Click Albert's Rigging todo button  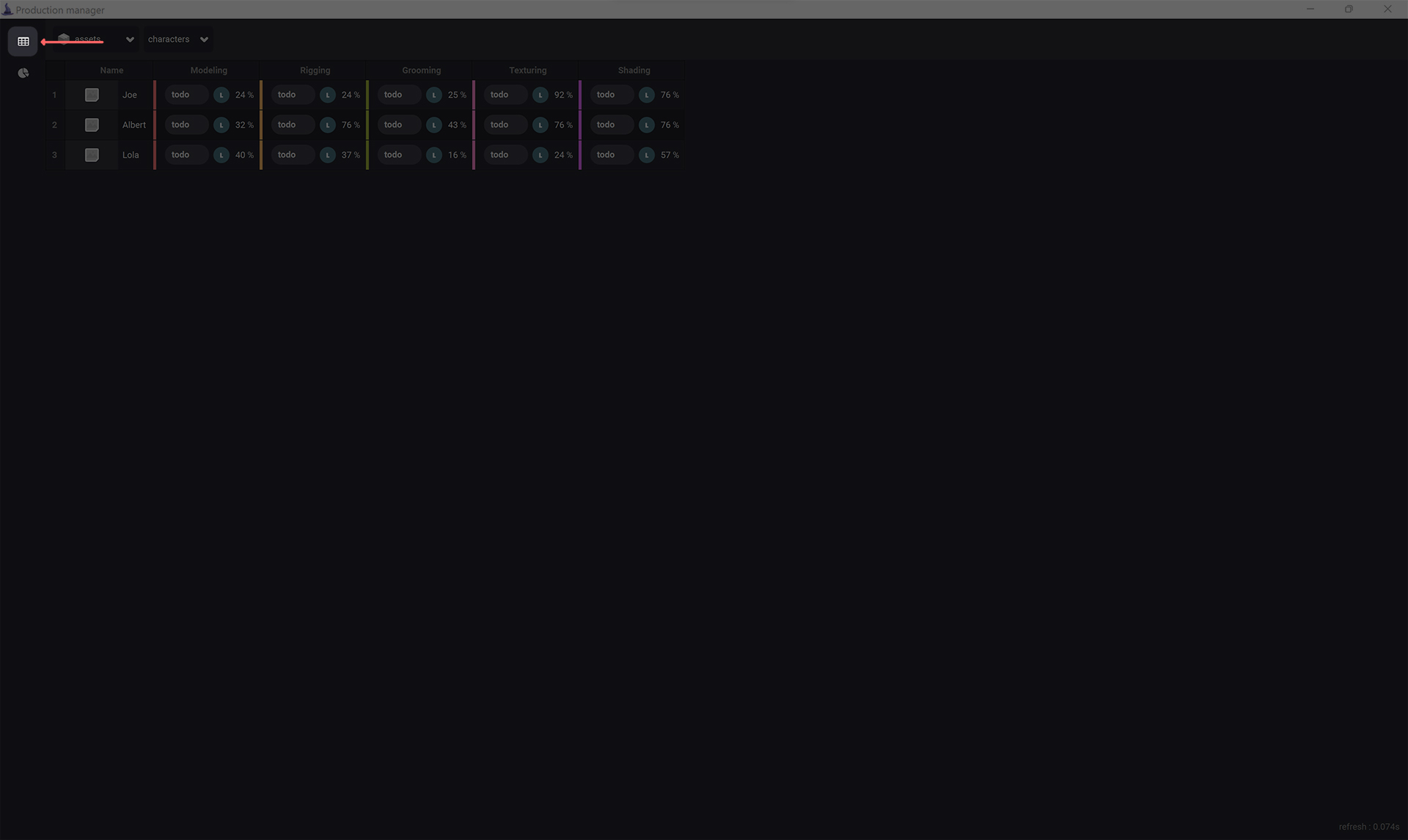[x=293, y=125]
